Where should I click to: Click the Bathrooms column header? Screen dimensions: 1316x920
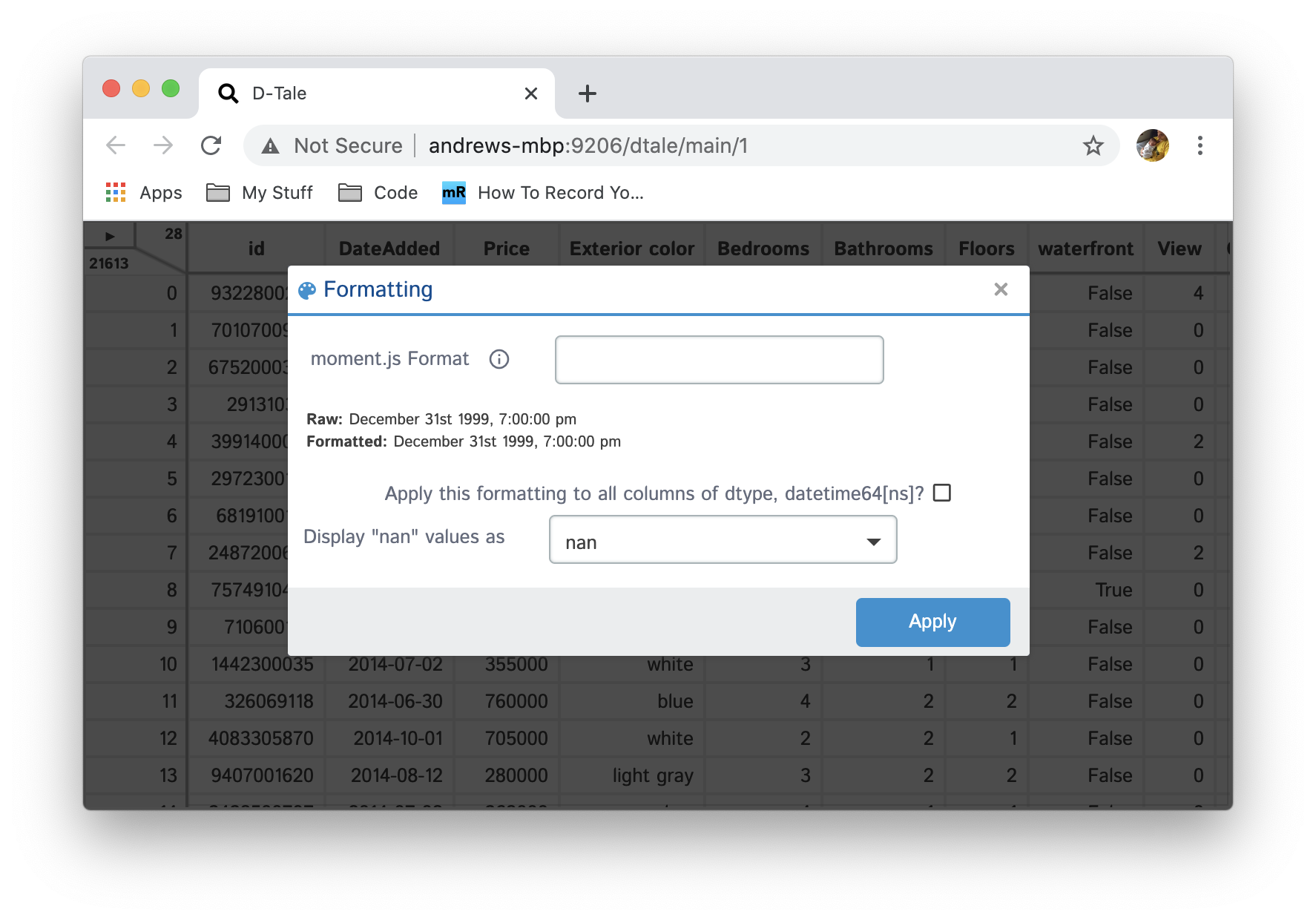pyautogui.click(x=884, y=249)
